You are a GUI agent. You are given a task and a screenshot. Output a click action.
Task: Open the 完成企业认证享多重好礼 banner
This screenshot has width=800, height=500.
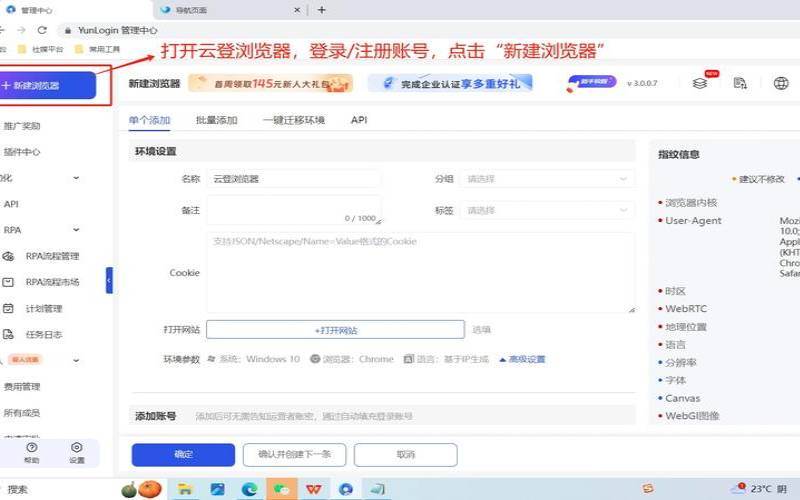(450, 83)
